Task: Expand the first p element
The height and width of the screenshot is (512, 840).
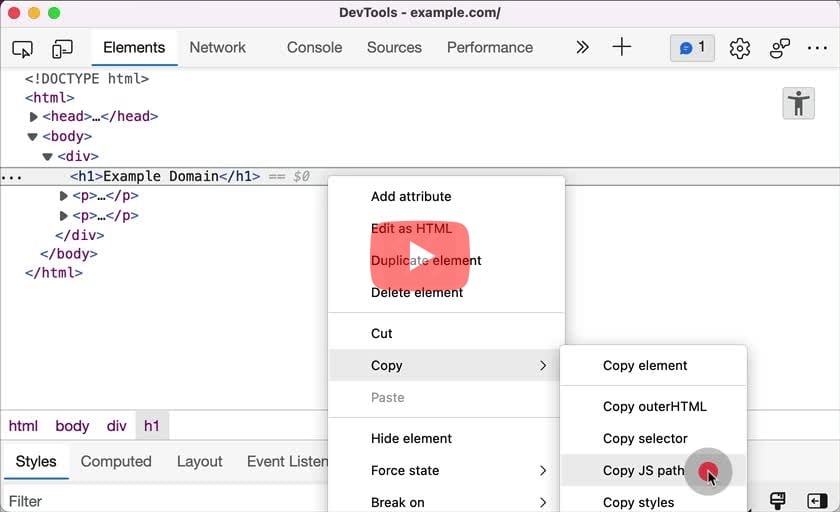Action: point(63,196)
